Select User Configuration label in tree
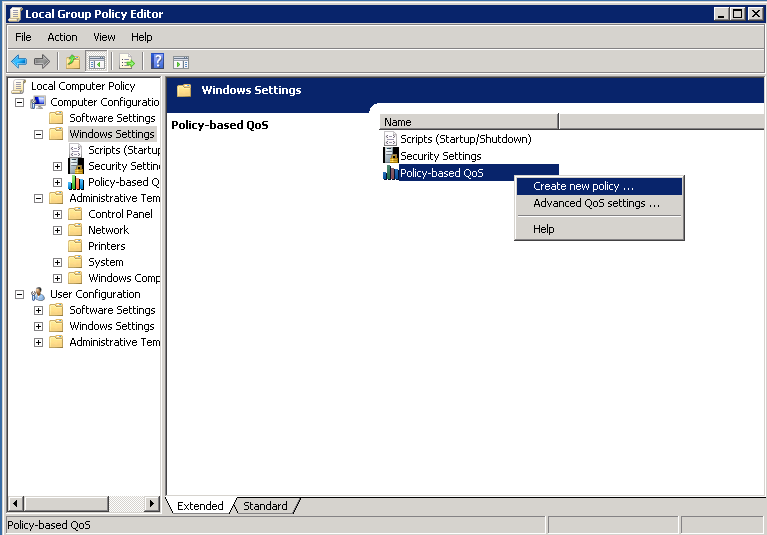Screen dimensions: 767x535 click(x=95, y=294)
